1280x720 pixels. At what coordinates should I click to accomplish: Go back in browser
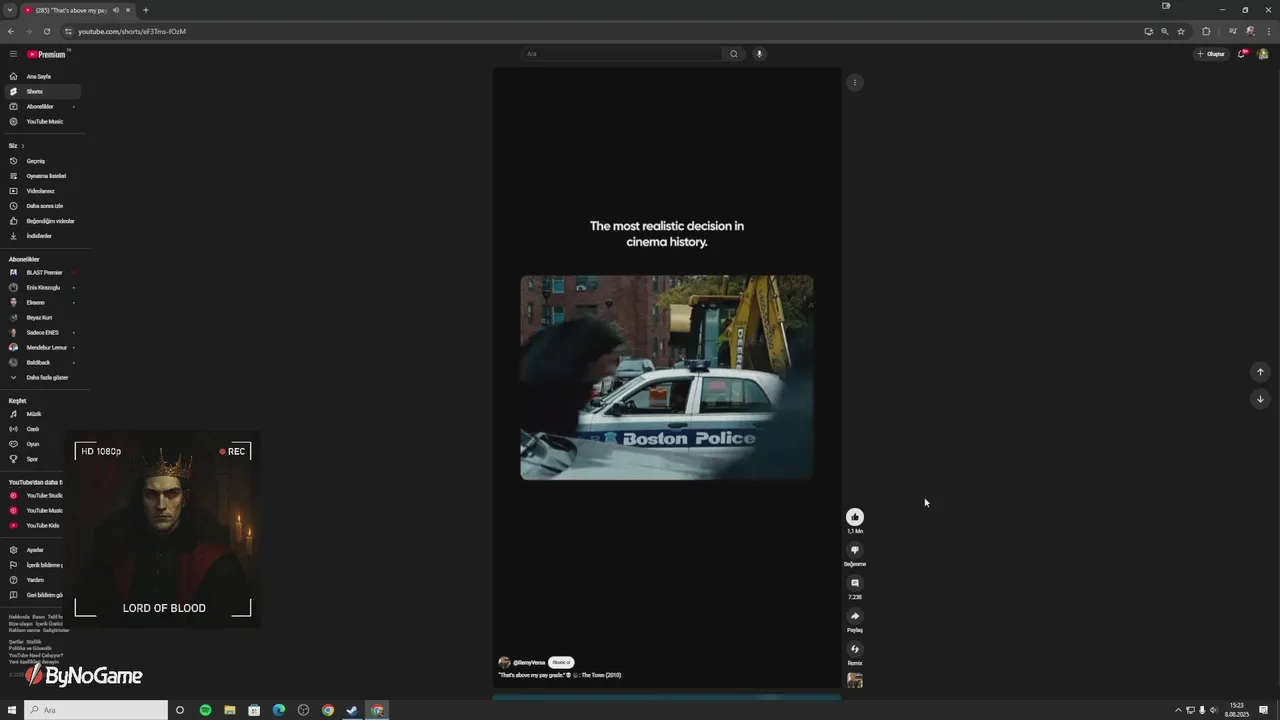[11, 31]
